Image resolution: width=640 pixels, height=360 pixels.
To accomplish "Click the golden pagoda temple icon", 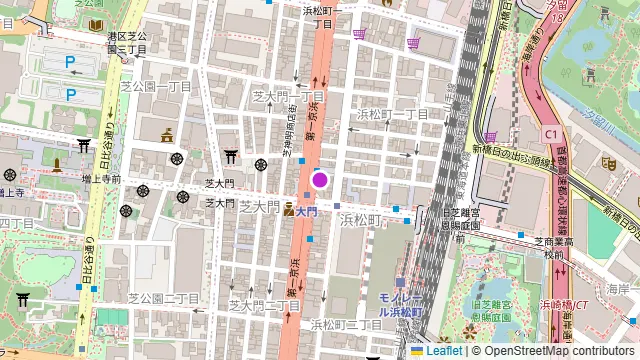I will [x=167, y=136].
